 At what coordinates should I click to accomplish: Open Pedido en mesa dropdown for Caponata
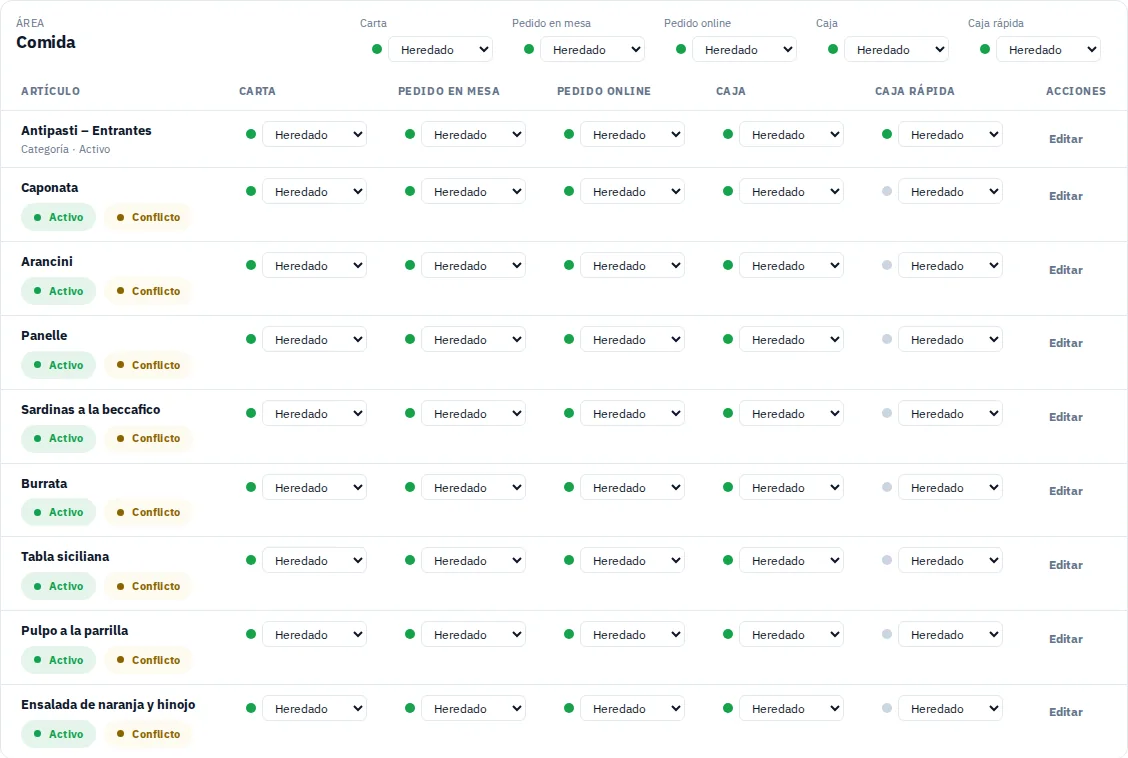click(473, 191)
